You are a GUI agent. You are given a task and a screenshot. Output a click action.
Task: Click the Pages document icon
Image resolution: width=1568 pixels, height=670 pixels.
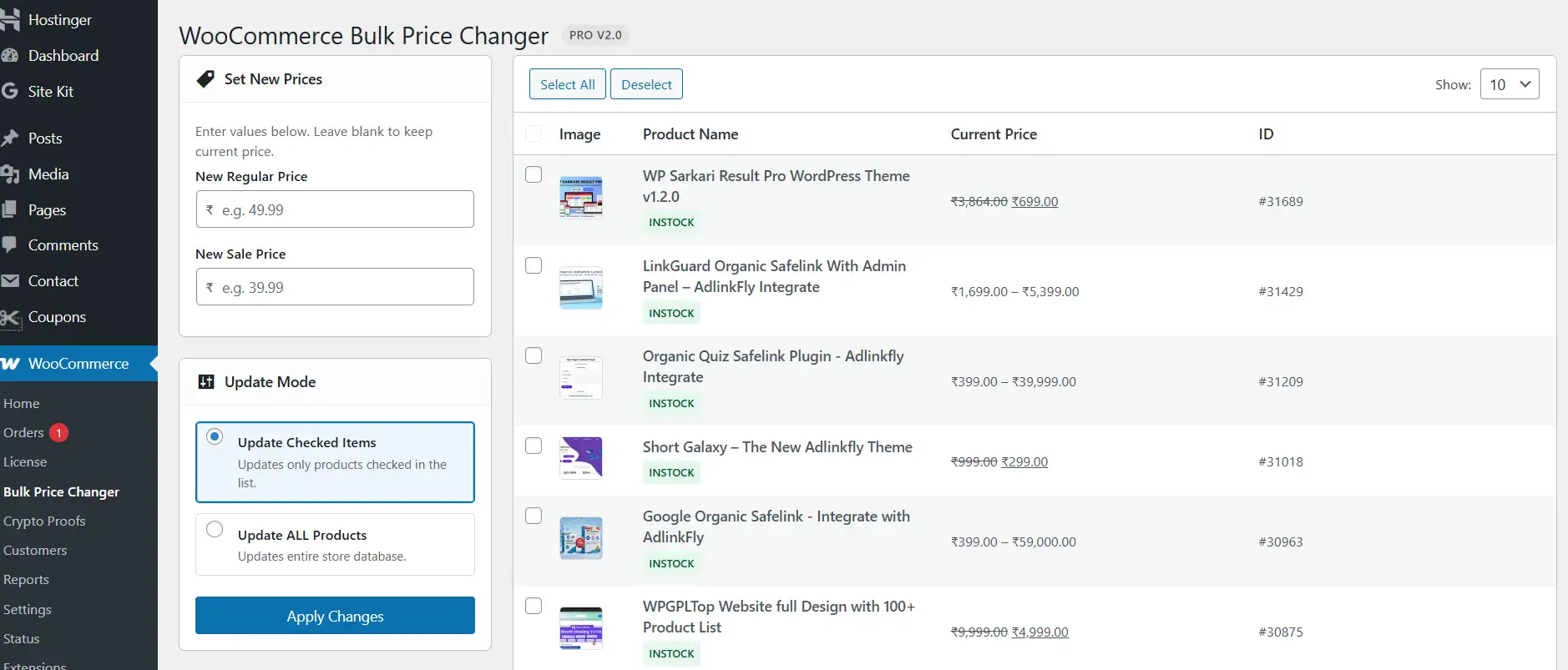tap(9, 209)
